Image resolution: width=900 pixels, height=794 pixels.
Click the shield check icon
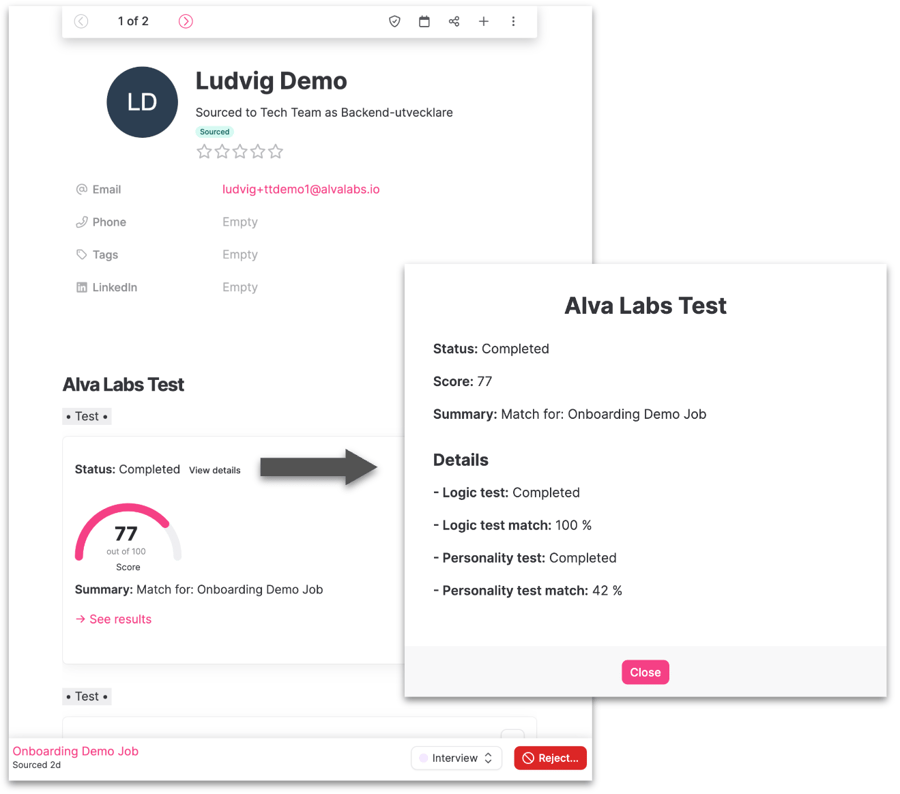click(394, 21)
